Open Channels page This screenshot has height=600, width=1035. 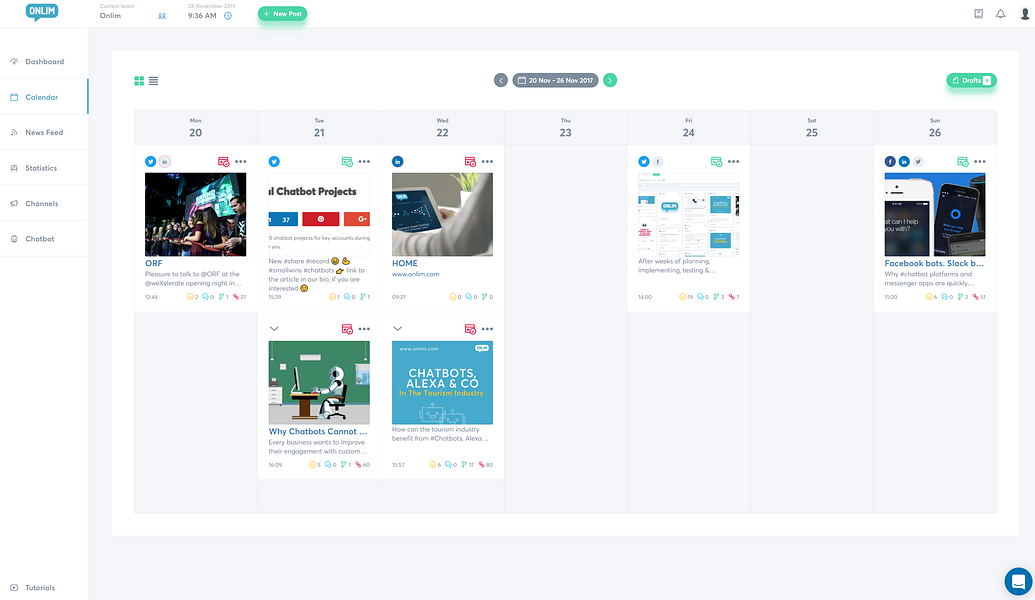[x=44, y=203]
